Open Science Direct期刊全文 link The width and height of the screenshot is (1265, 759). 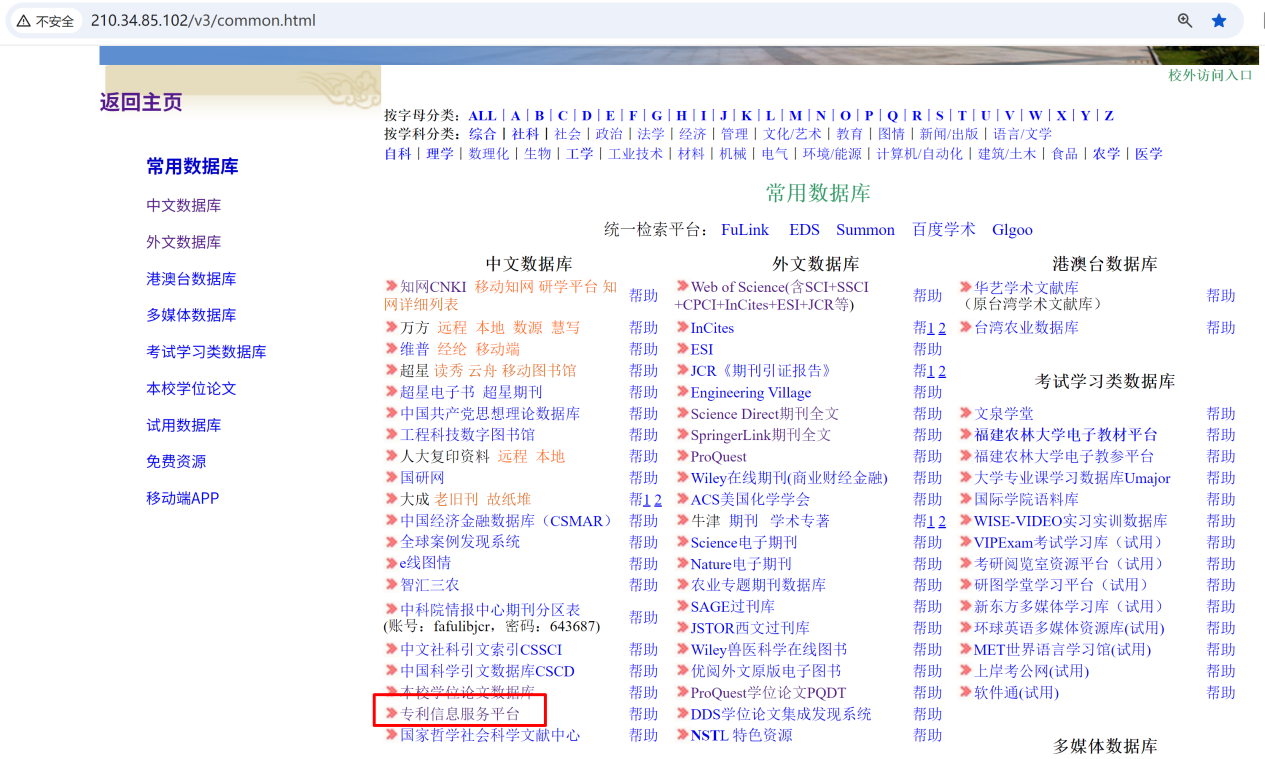pyautogui.click(x=765, y=413)
